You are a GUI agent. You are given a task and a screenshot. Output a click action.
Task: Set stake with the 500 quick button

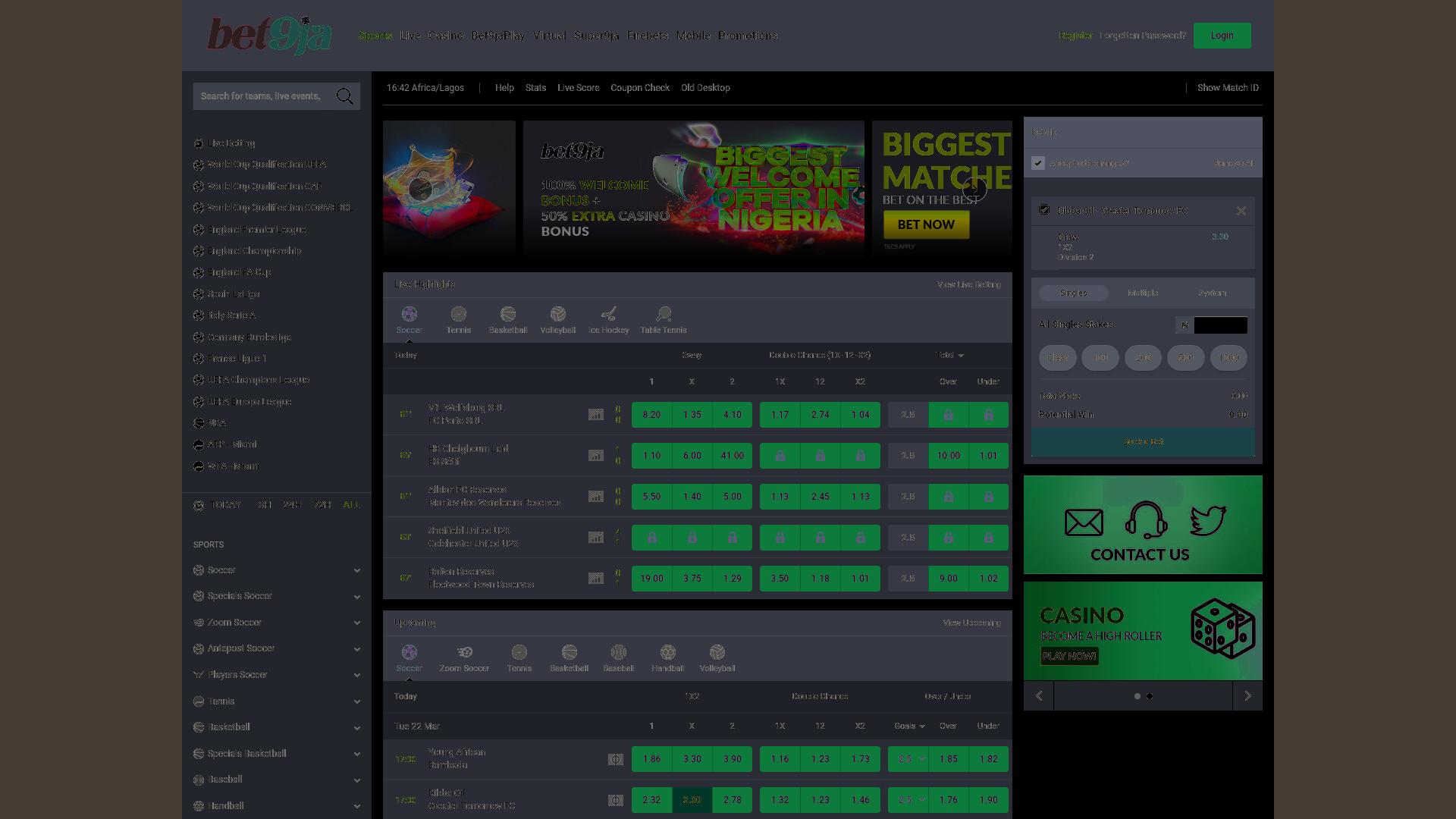(x=1186, y=357)
